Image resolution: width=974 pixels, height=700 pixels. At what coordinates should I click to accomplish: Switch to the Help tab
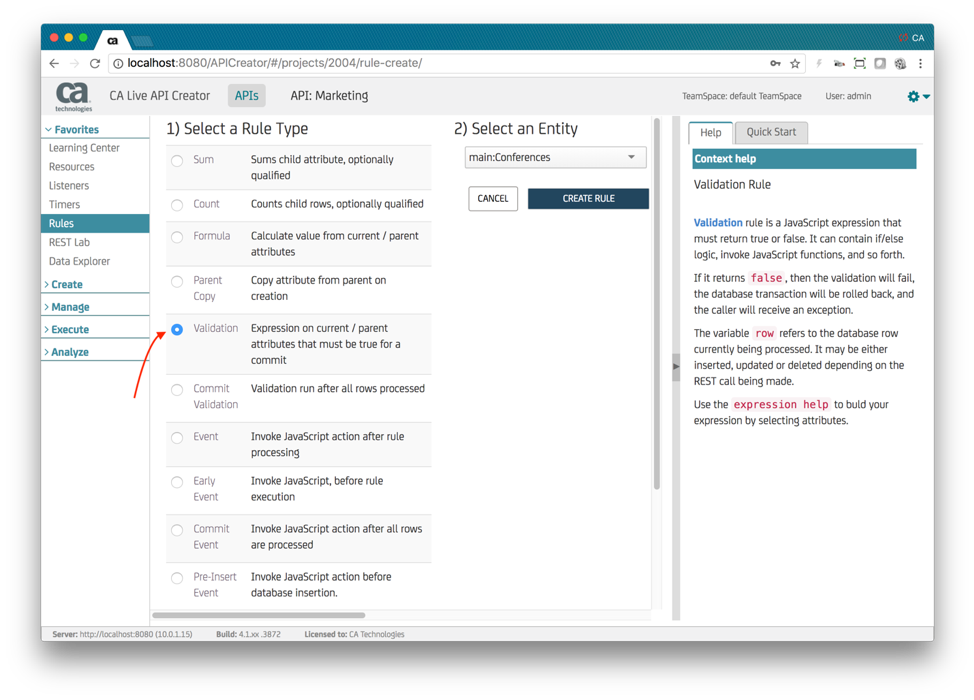click(711, 132)
